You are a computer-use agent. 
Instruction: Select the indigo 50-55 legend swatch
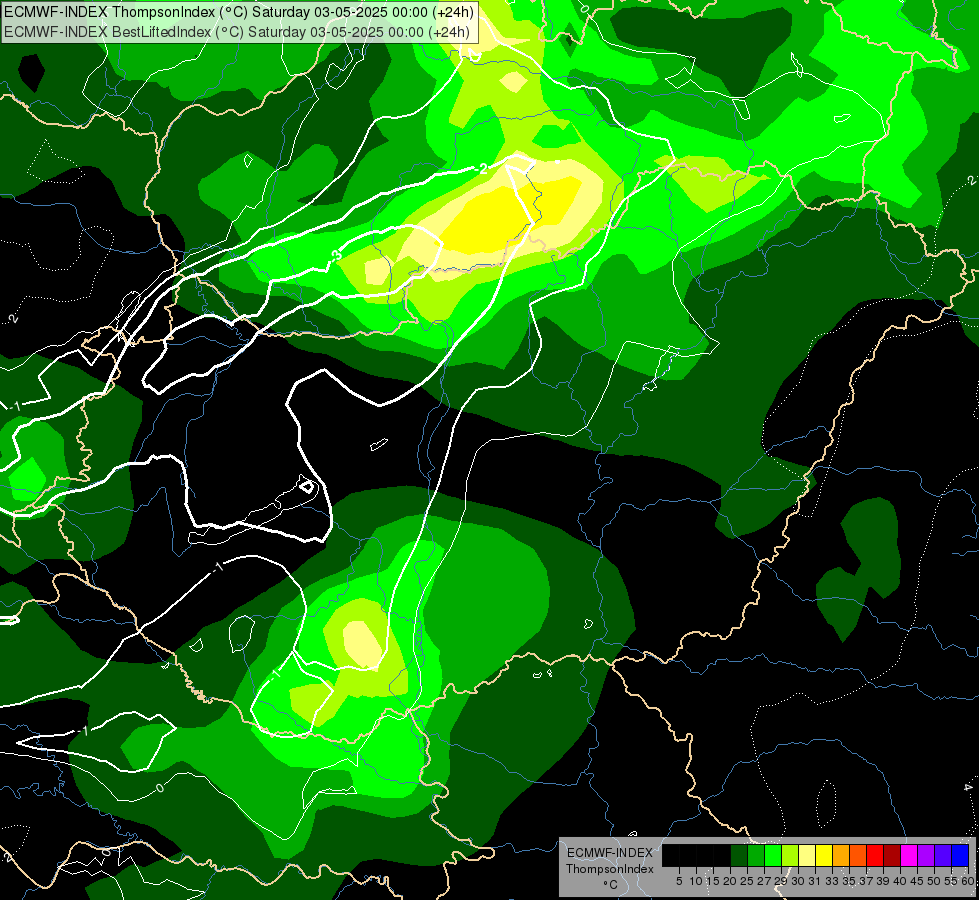point(943,855)
